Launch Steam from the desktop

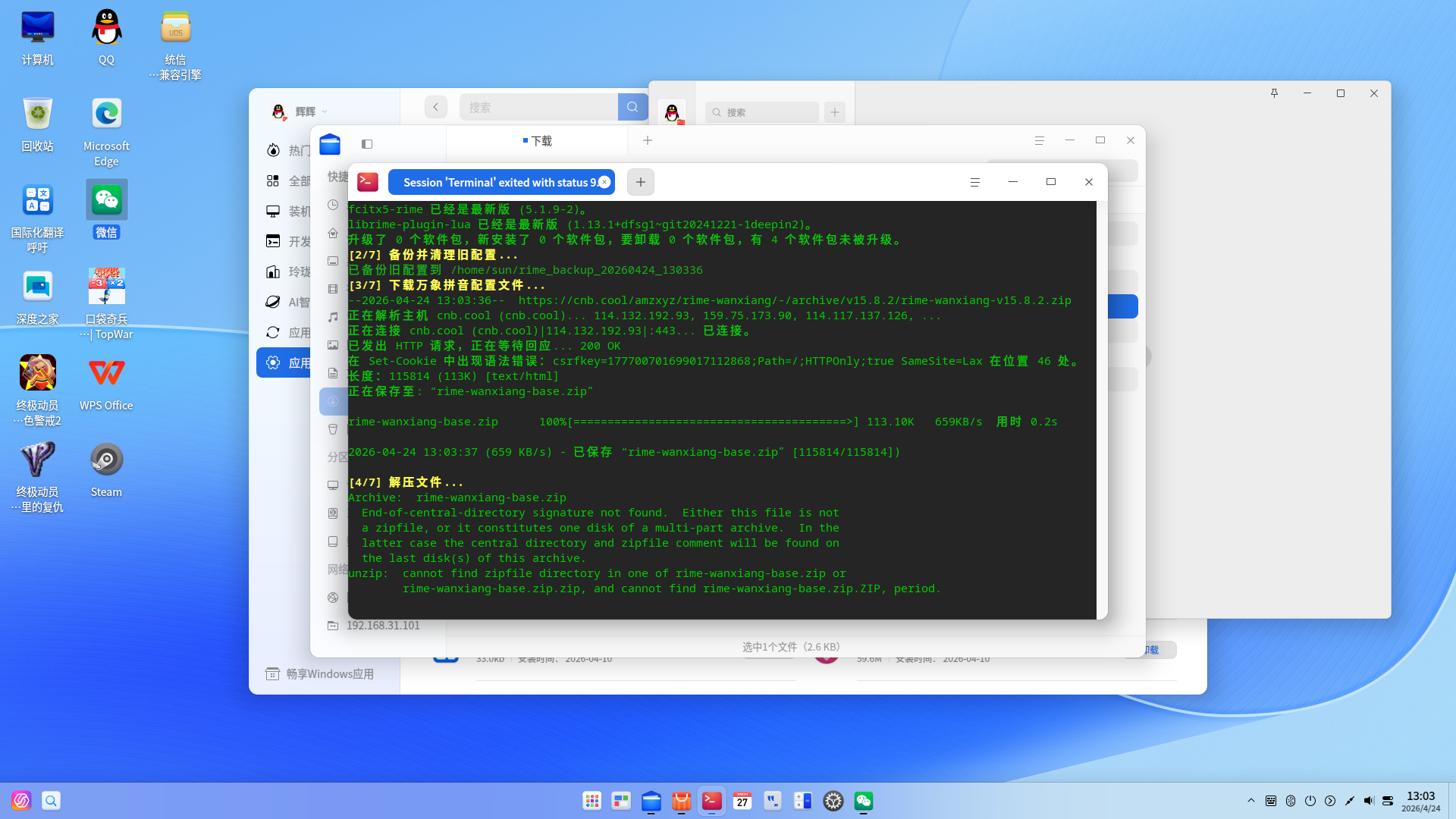point(106,470)
